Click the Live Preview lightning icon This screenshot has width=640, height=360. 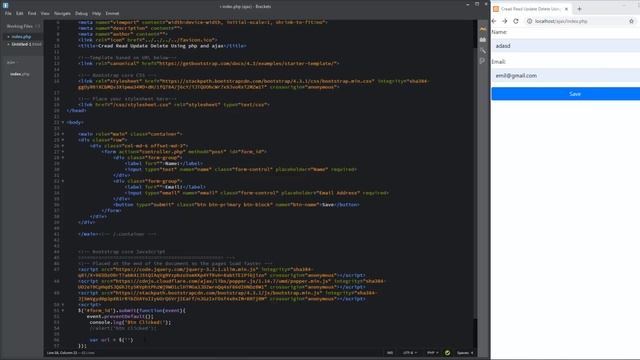click(x=483, y=29)
